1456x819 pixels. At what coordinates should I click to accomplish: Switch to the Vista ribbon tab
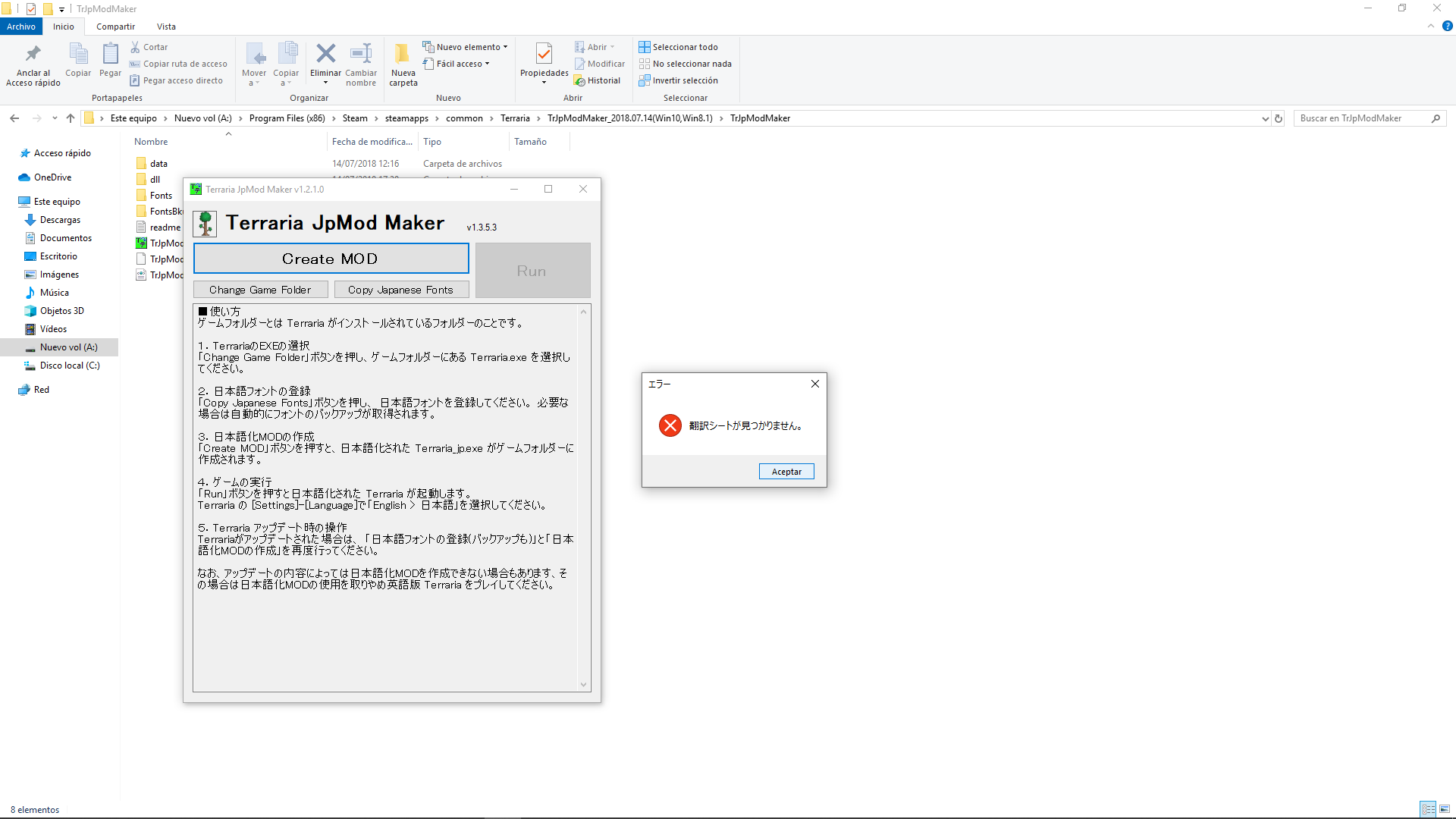[166, 27]
